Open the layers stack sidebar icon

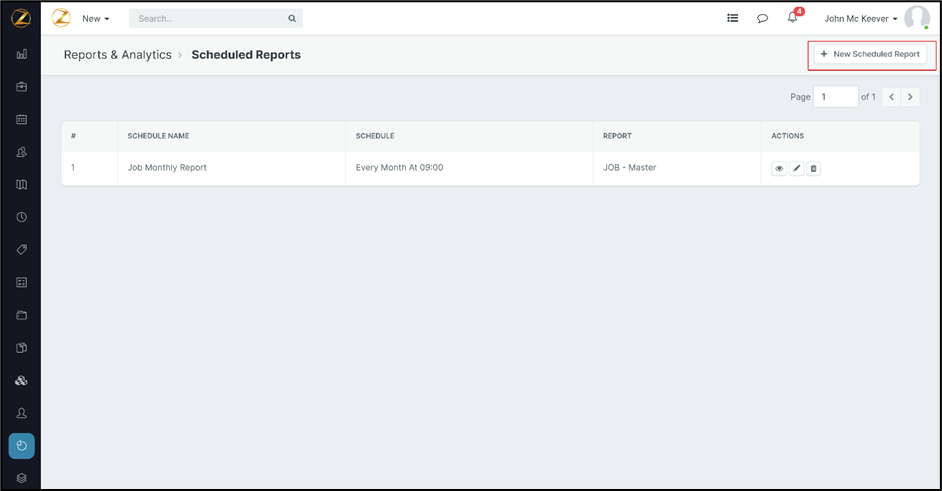(22, 478)
